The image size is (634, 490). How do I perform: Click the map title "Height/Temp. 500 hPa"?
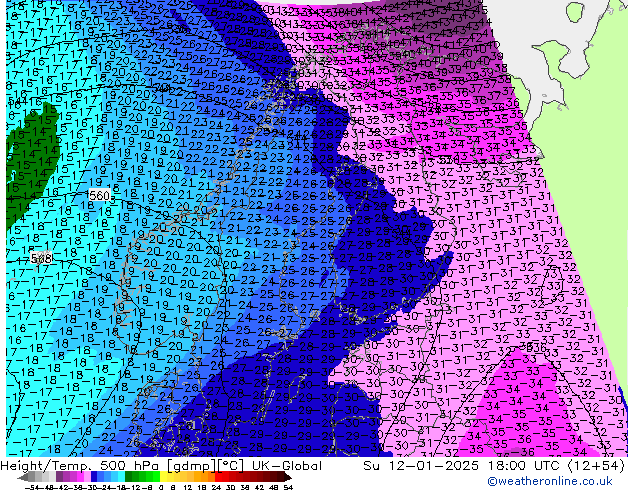(x=78, y=466)
